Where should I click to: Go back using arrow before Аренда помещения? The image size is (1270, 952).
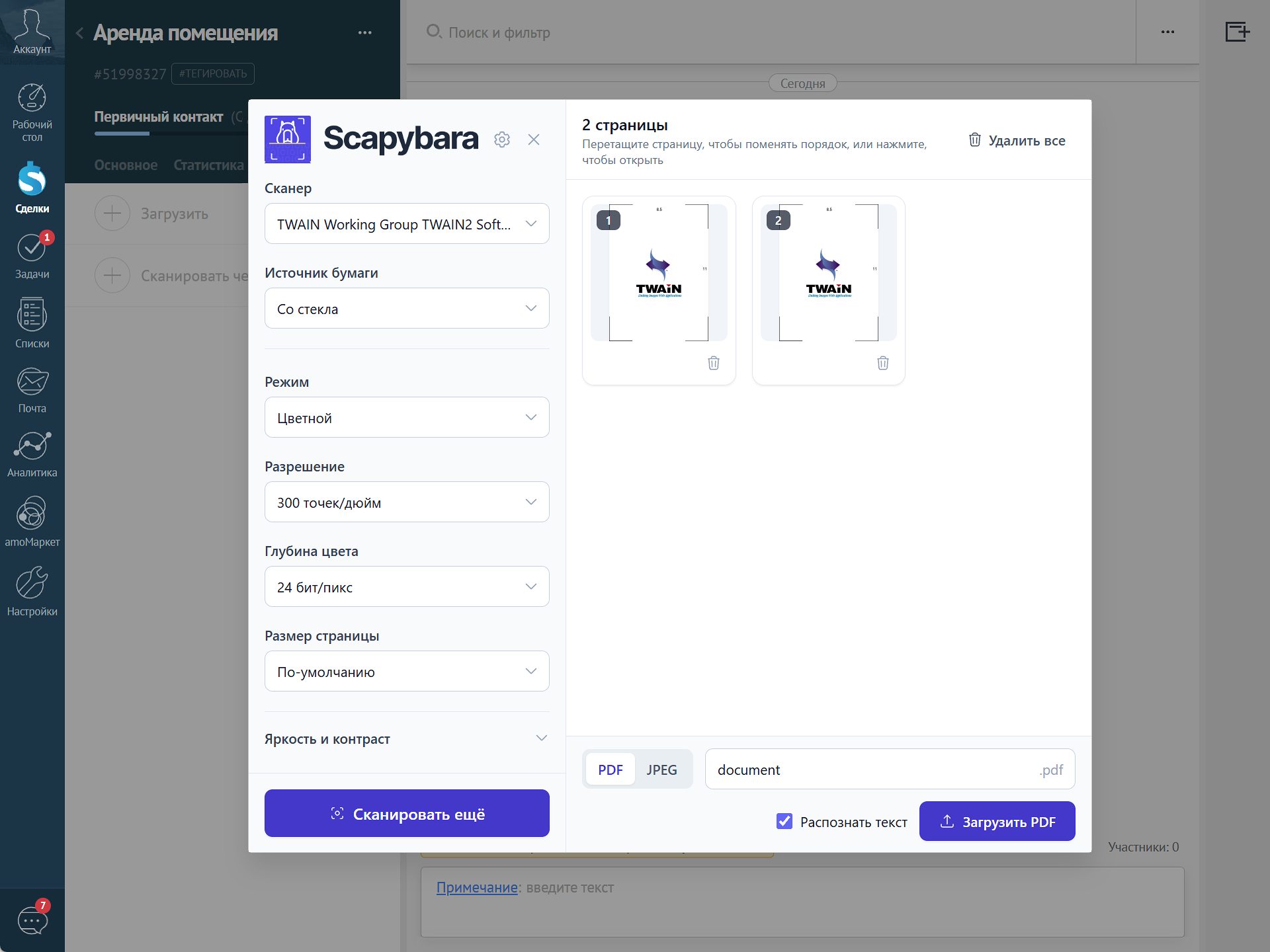(79, 33)
